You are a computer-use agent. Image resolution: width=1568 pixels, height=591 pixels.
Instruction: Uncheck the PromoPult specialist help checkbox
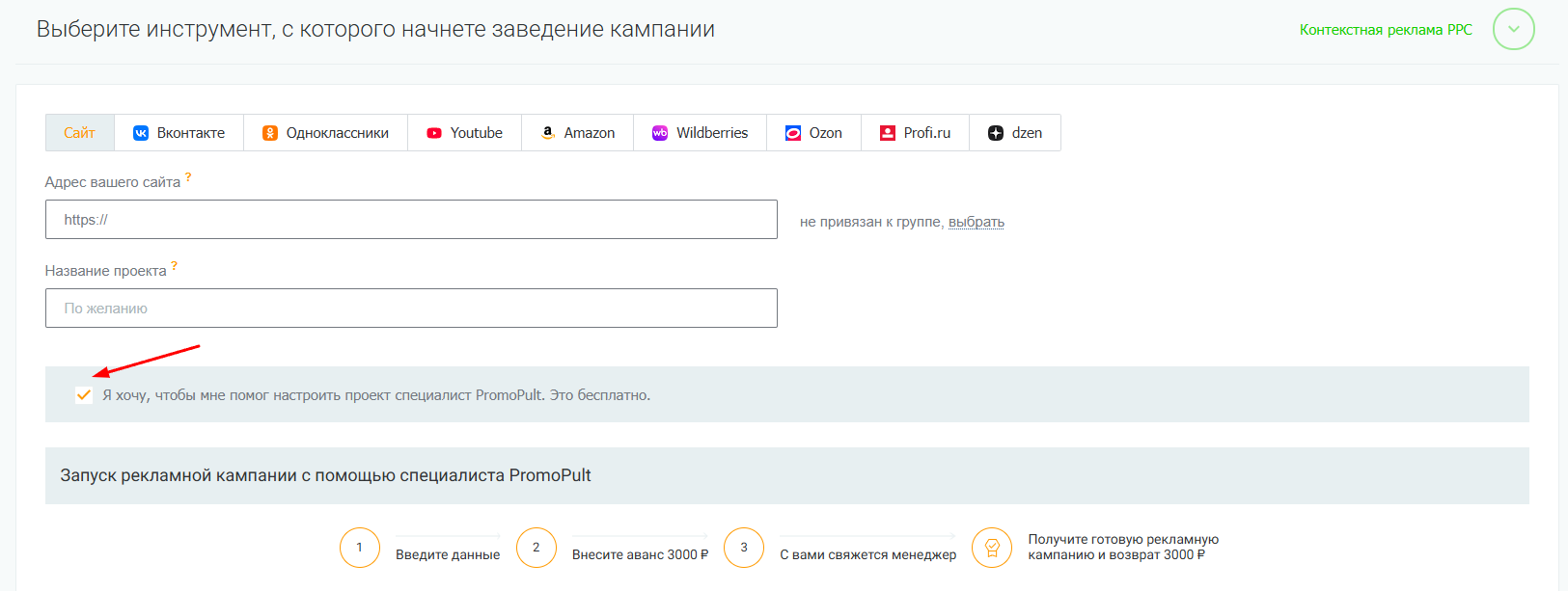[x=84, y=395]
